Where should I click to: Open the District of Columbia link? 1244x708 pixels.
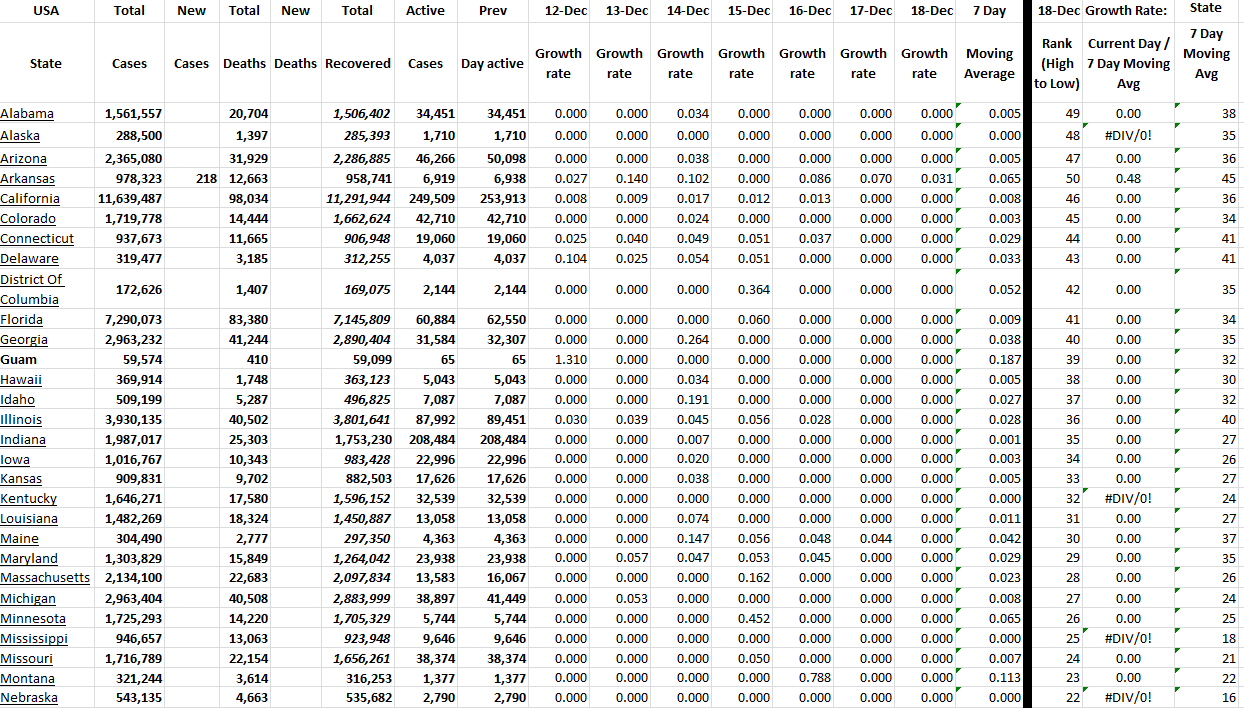point(30,289)
